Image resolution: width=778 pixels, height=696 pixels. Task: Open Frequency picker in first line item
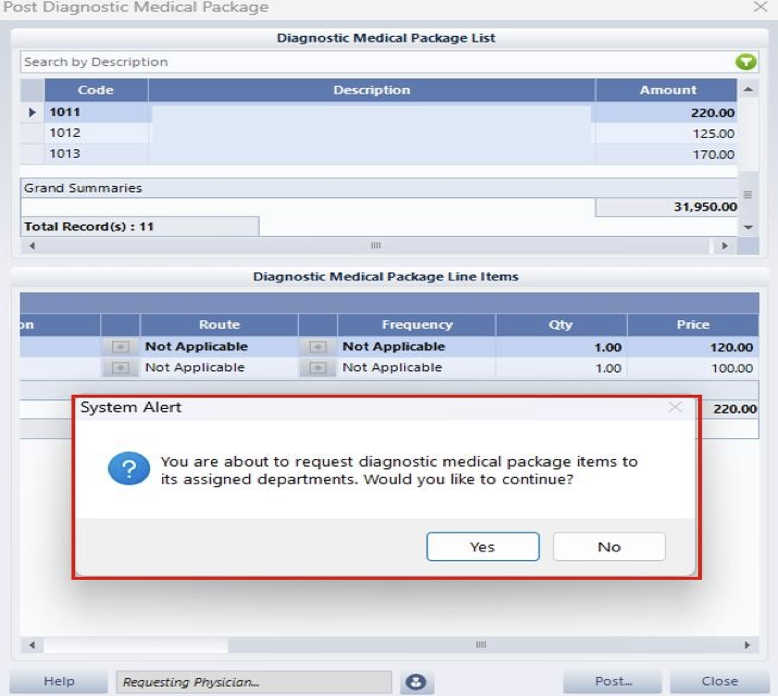point(318,347)
